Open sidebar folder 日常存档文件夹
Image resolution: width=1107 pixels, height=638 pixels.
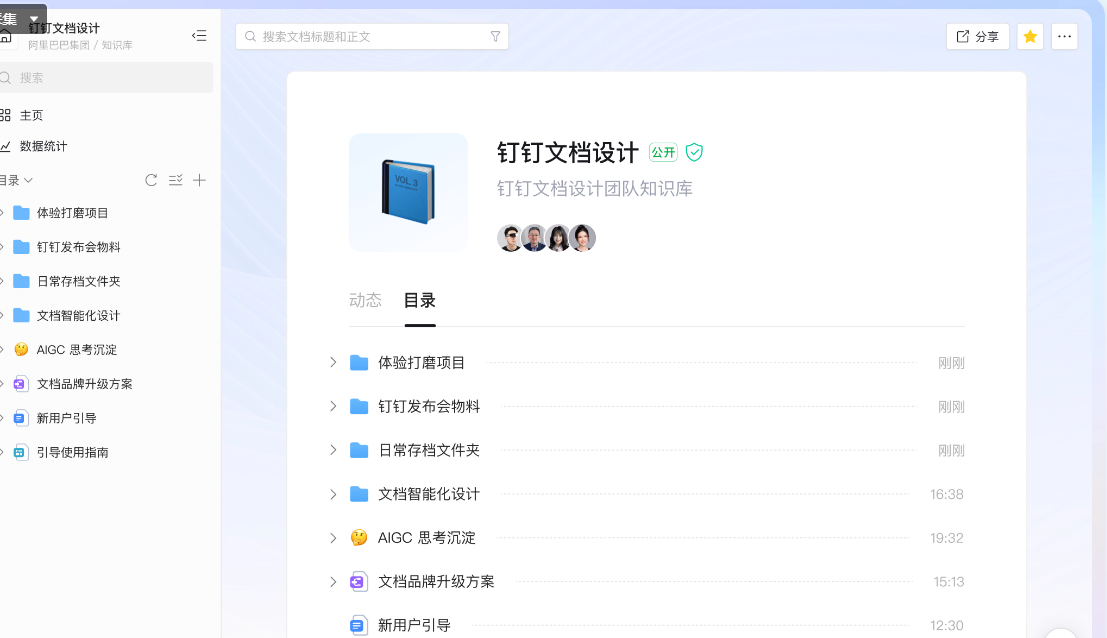(78, 282)
